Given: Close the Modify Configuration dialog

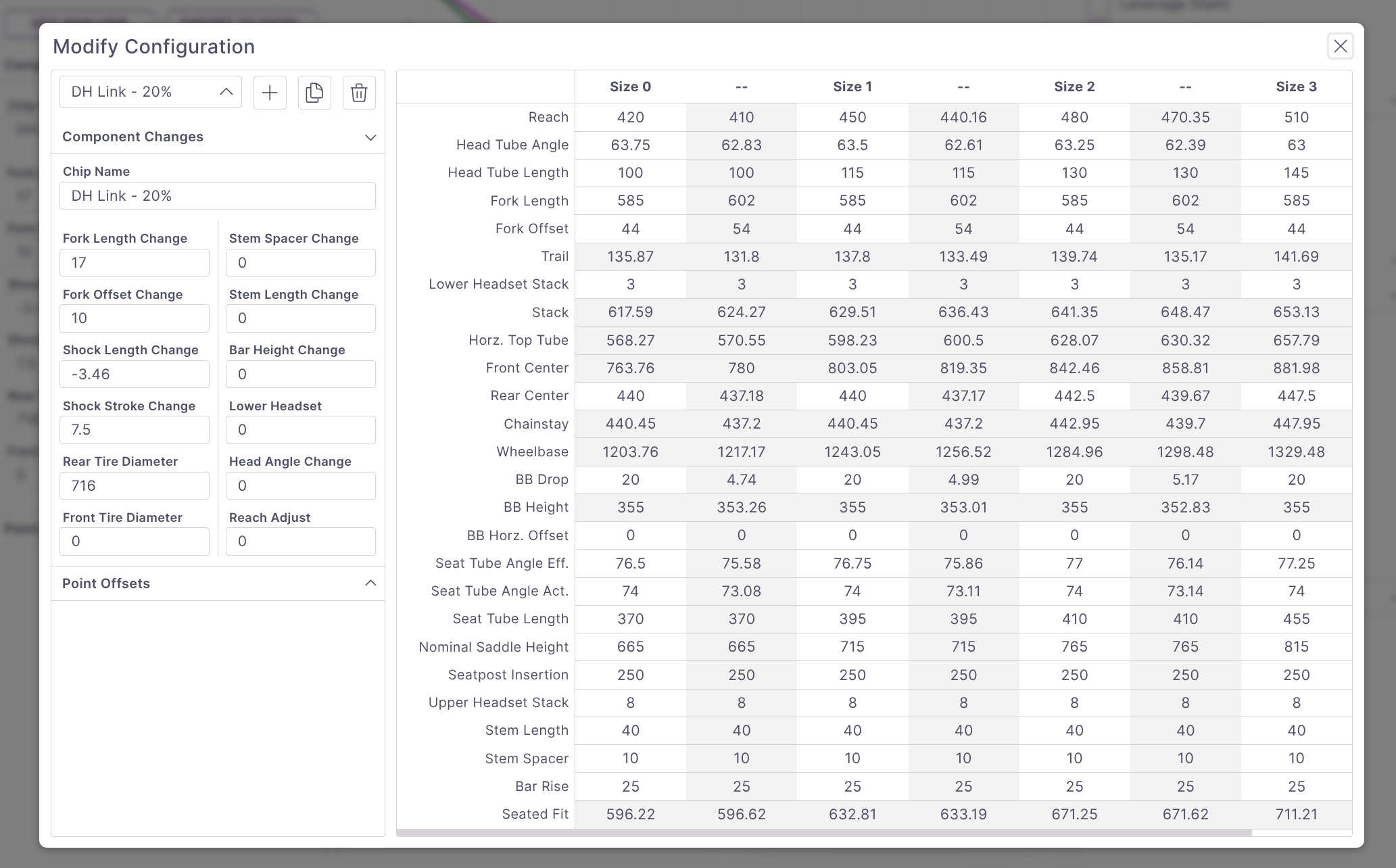Looking at the screenshot, I should (x=1340, y=46).
